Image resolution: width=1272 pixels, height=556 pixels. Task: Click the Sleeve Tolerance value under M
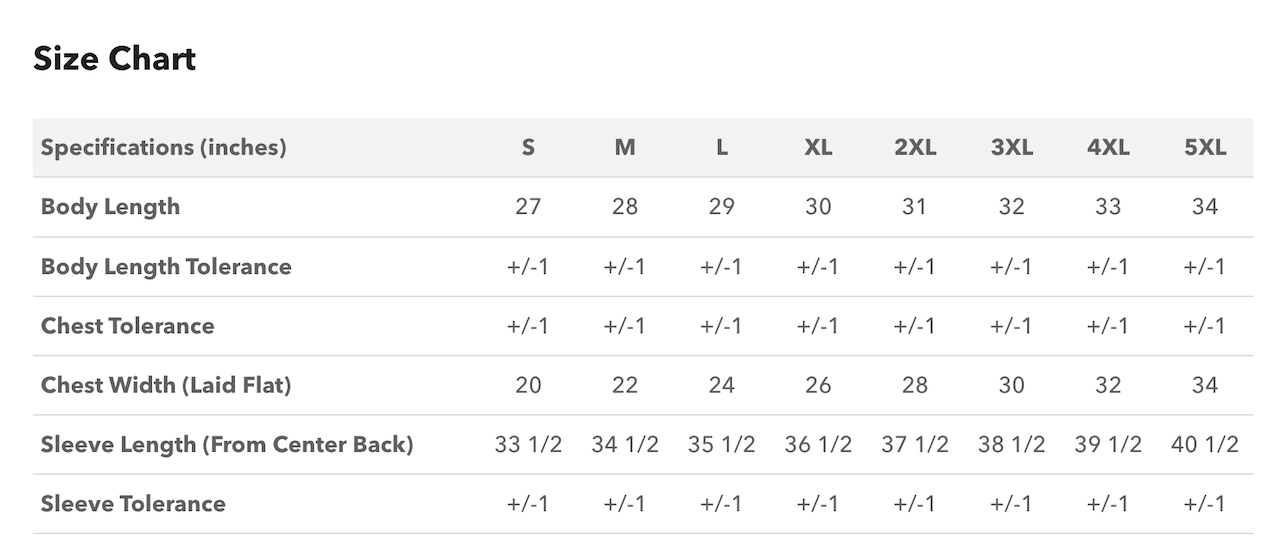point(625,504)
